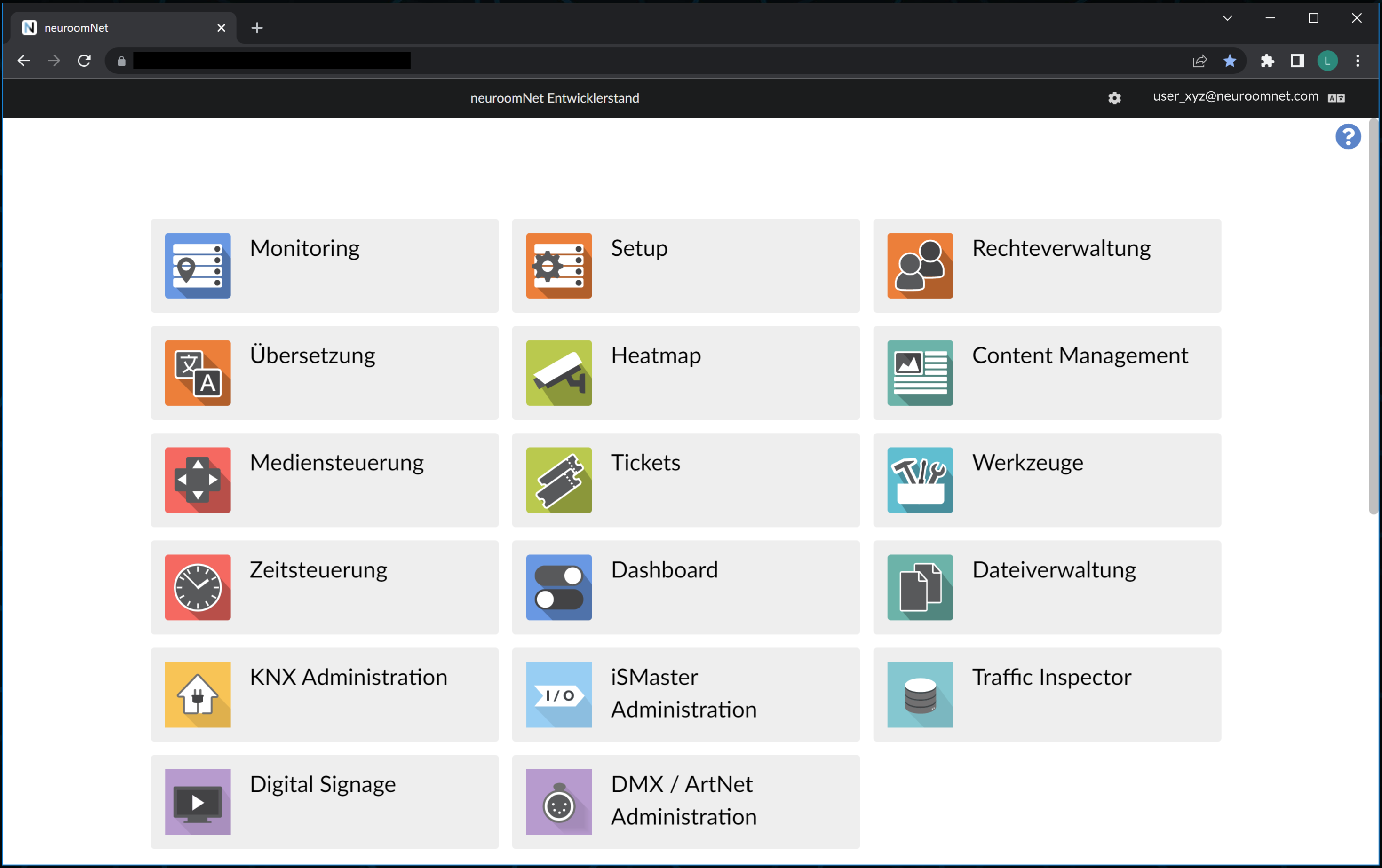Open the Chrome three-dot menu
The image size is (1382, 868).
(1358, 61)
